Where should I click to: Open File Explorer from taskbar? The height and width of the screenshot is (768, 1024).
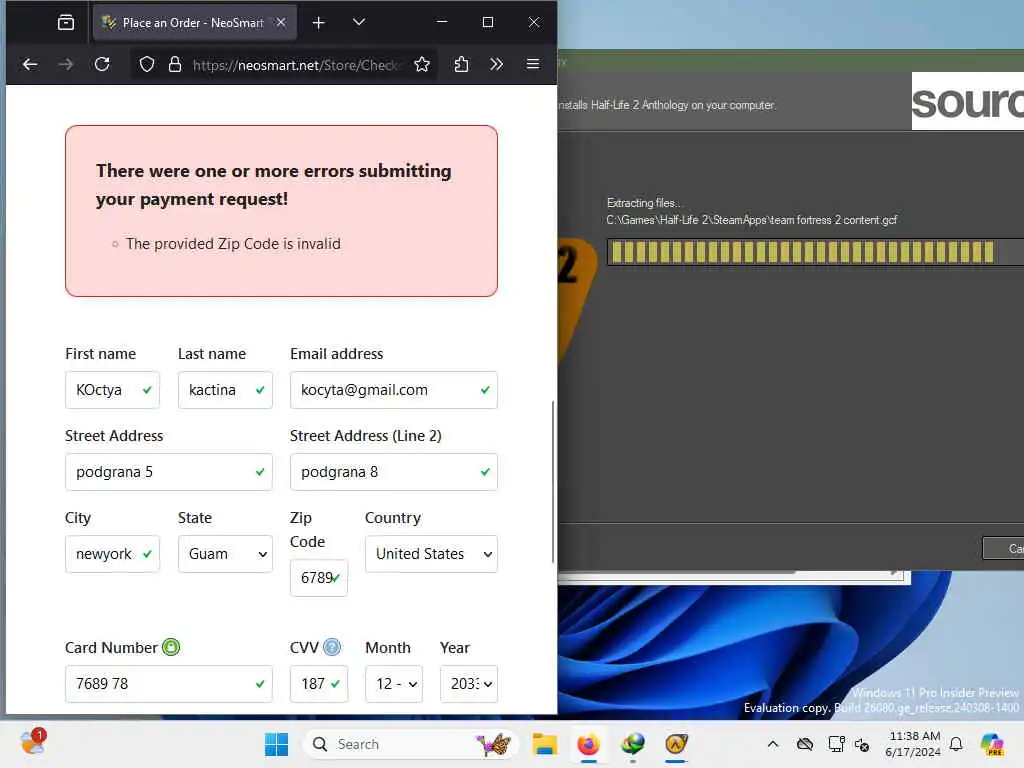[x=544, y=744]
